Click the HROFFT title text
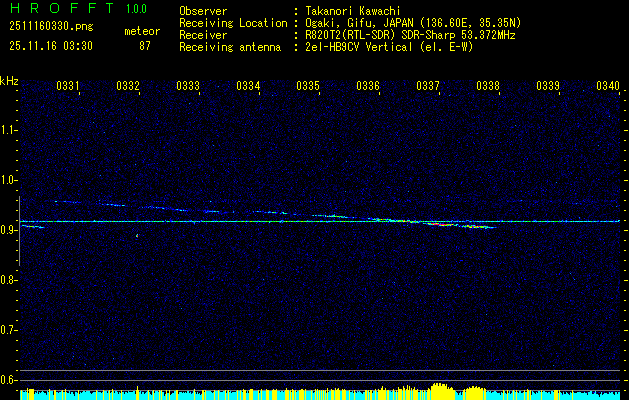Image resolution: width=629 pixels, height=400 pixels. pyautogui.click(x=62, y=9)
